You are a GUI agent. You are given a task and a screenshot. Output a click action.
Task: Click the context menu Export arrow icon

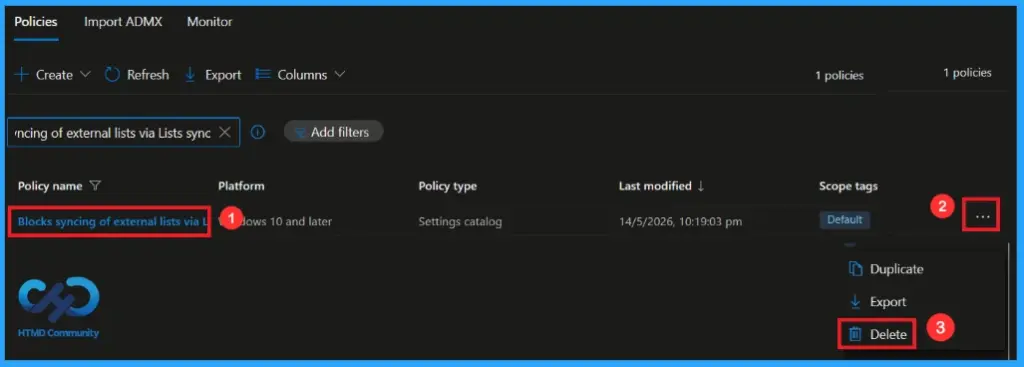tap(855, 302)
